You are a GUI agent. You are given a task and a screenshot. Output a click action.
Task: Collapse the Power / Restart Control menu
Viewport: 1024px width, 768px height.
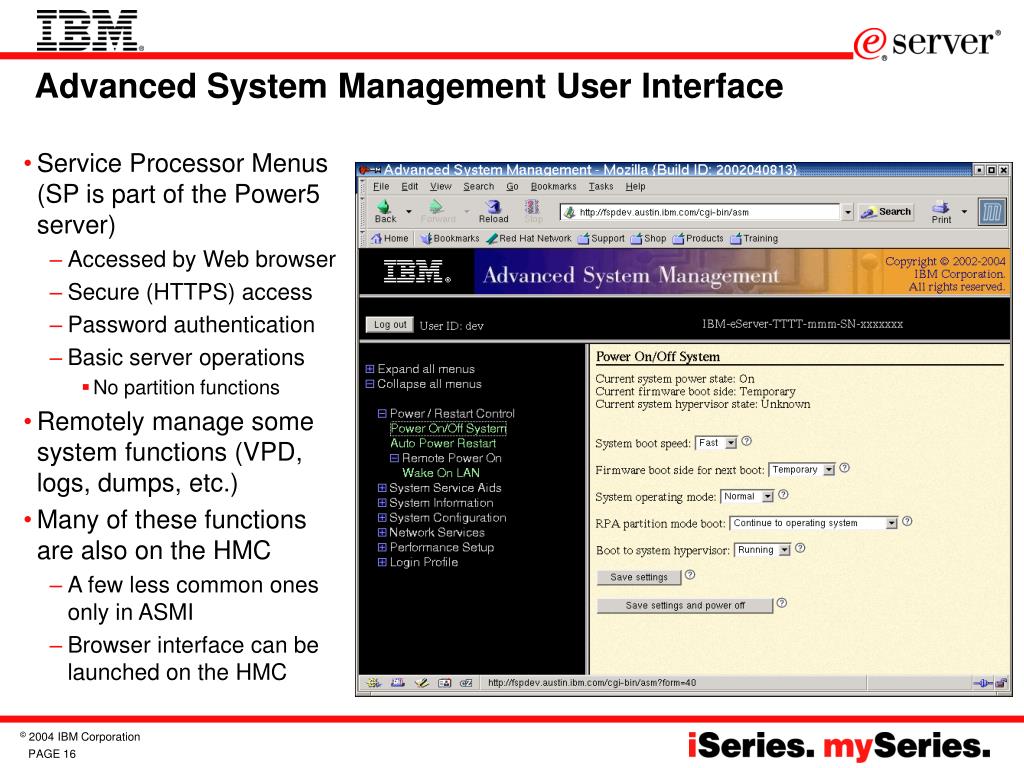pyautogui.click(x=382, y=413)
